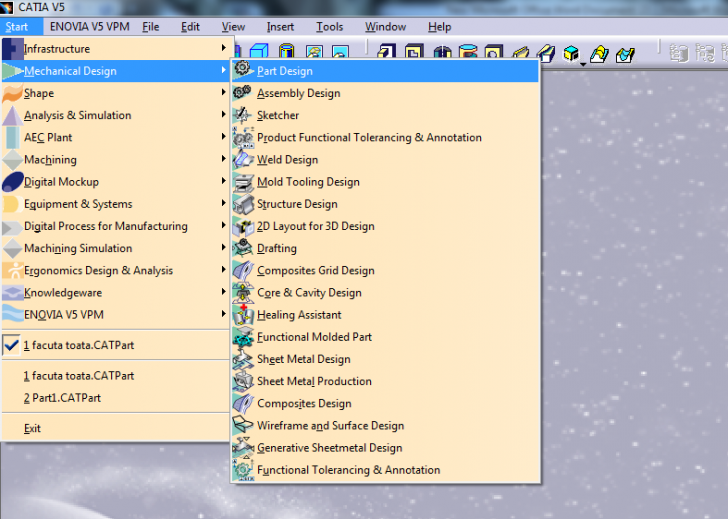Open the Window menu
The image size is (728, 519).
(x=385, y=27)
